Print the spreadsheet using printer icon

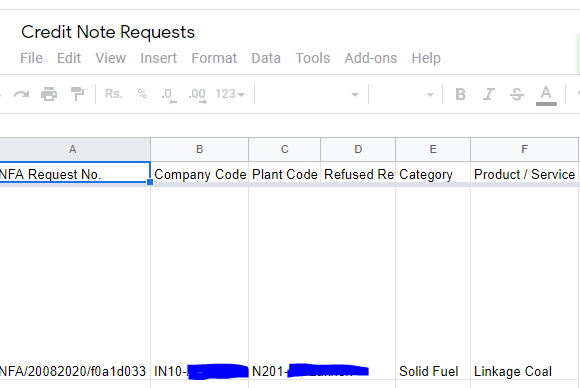(x=49, y=94)
